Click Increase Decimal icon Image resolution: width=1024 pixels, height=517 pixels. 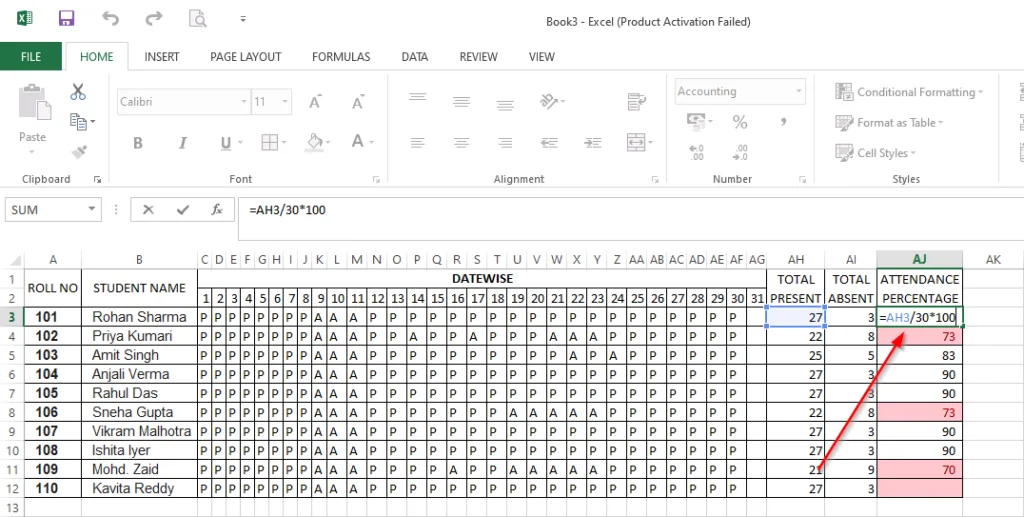(x=696, y=153)
